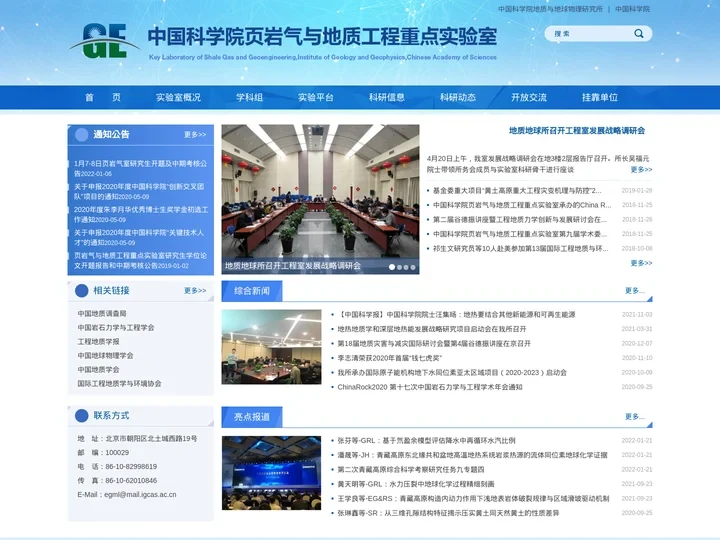Image resolution: width=720 pixels, height=540 pixels.
Task: Open 中国科学院 top link
Action: coord(632,9)
